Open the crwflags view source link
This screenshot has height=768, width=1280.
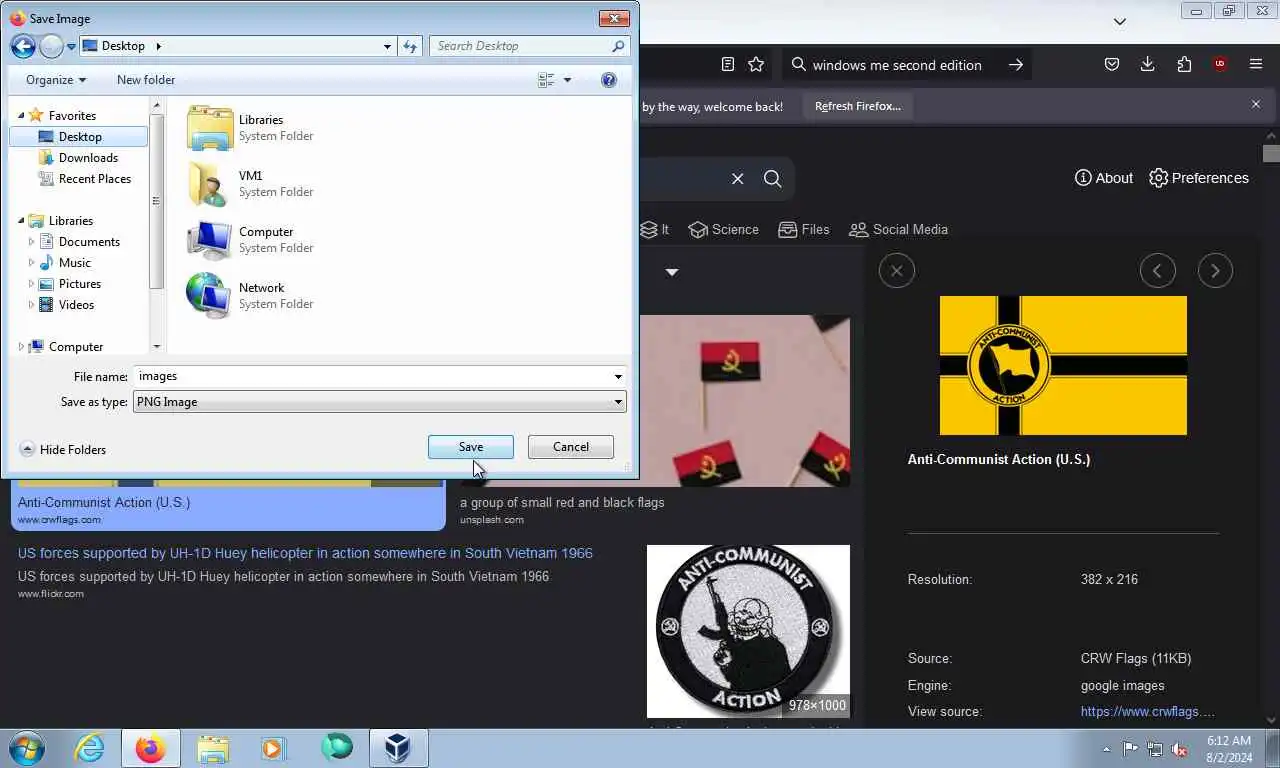click(1148, 712)
